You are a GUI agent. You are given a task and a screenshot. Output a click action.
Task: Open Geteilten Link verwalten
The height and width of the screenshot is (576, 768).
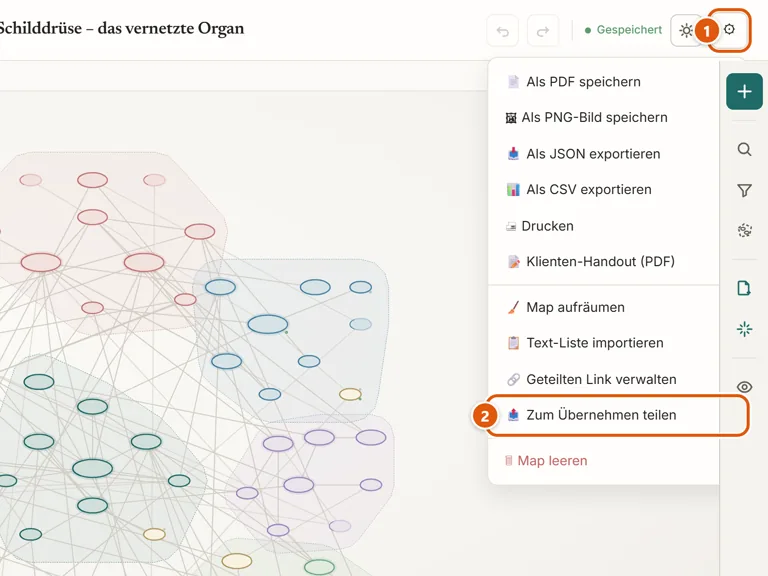point(603,379)
